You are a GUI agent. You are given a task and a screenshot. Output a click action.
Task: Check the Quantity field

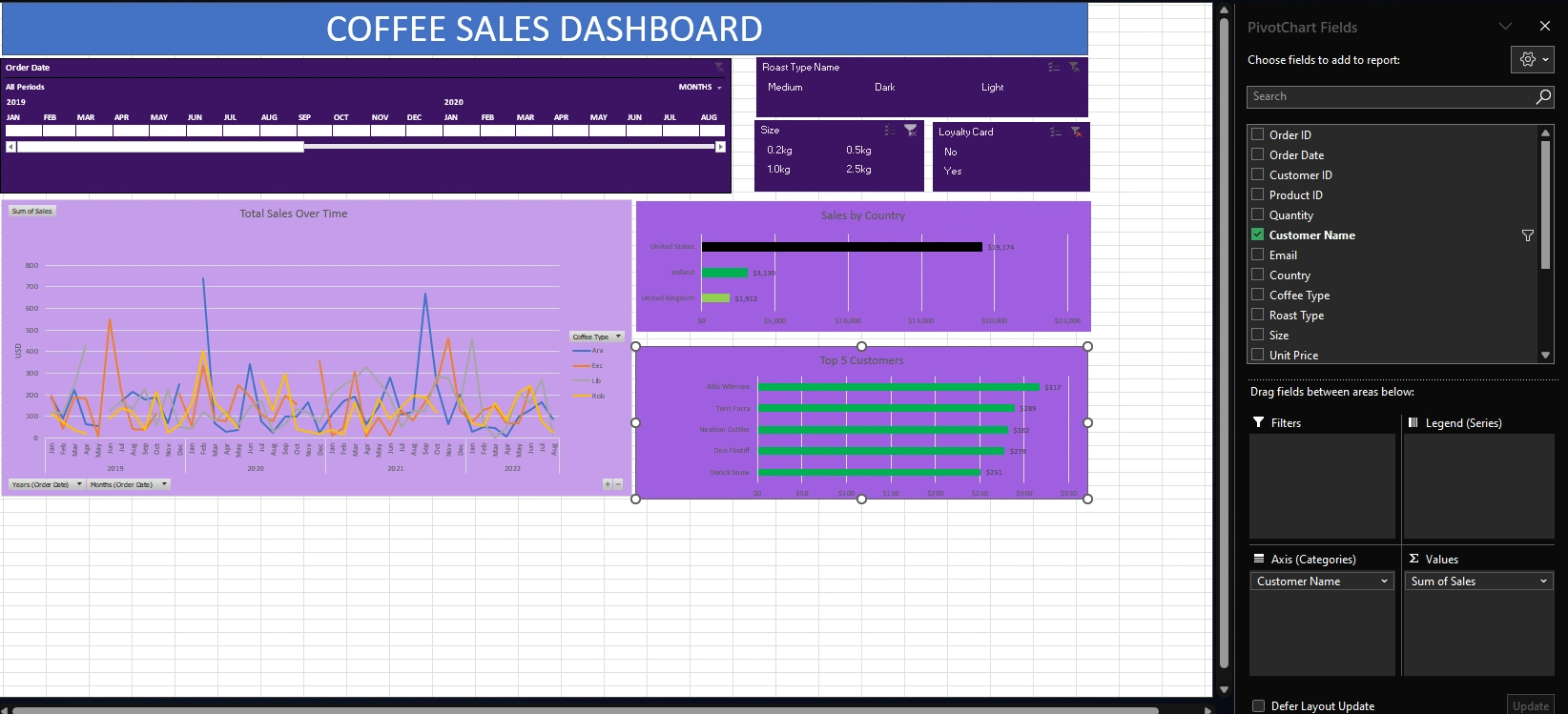(1258, 214)
